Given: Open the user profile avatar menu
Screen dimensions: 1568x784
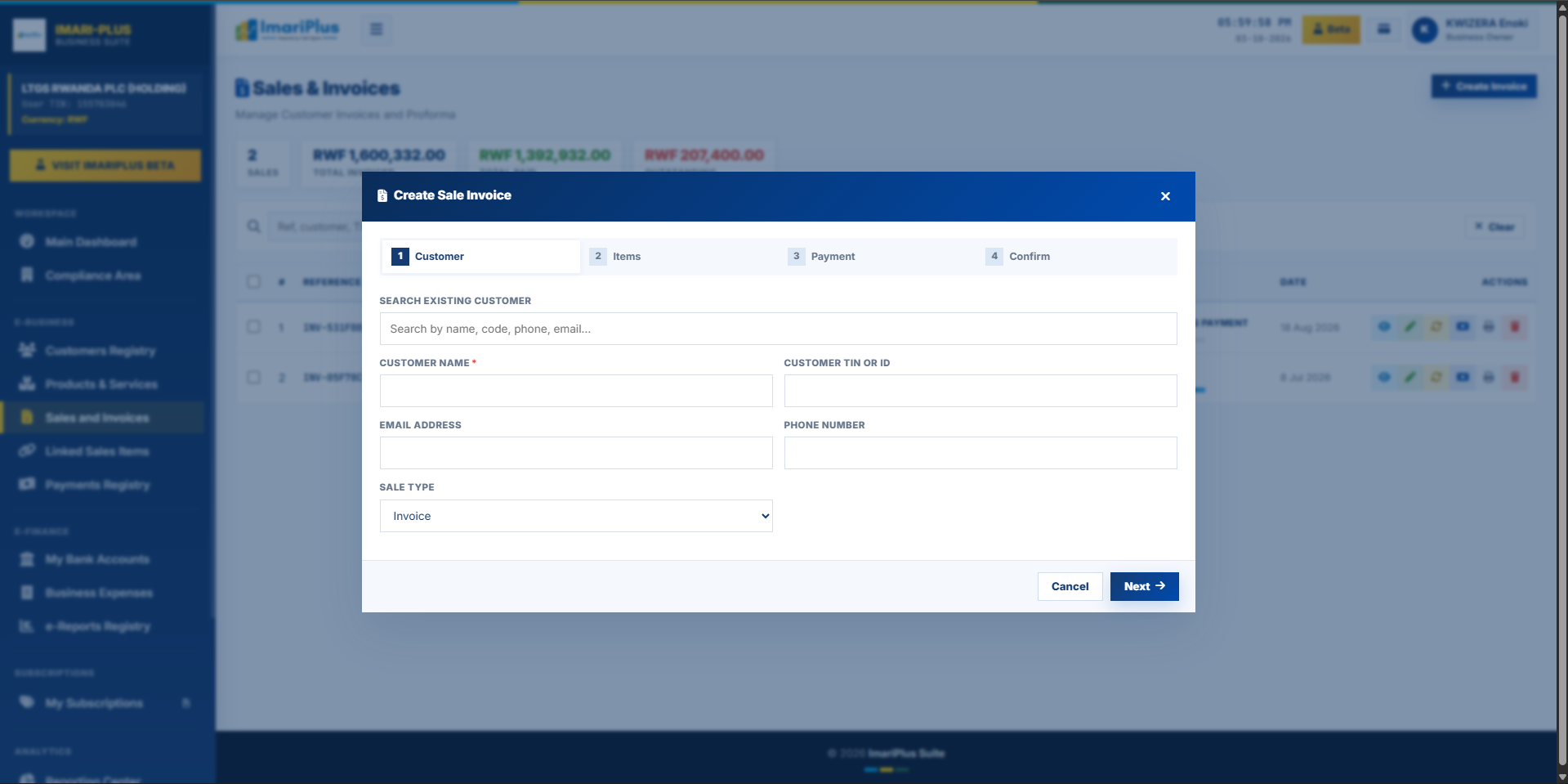Looking at the screenshot, I should pos(1424,30).
